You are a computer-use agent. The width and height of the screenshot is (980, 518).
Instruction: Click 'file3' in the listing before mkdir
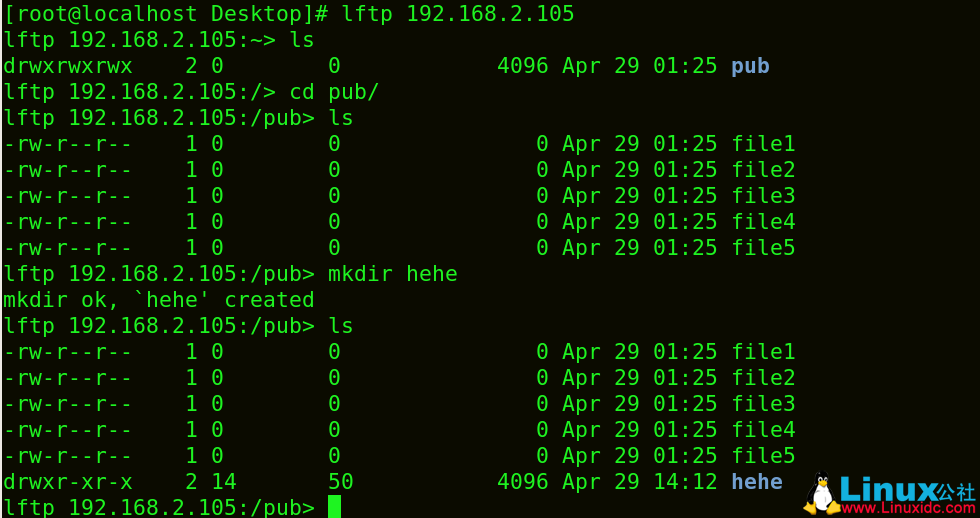[x=763, y=196]
